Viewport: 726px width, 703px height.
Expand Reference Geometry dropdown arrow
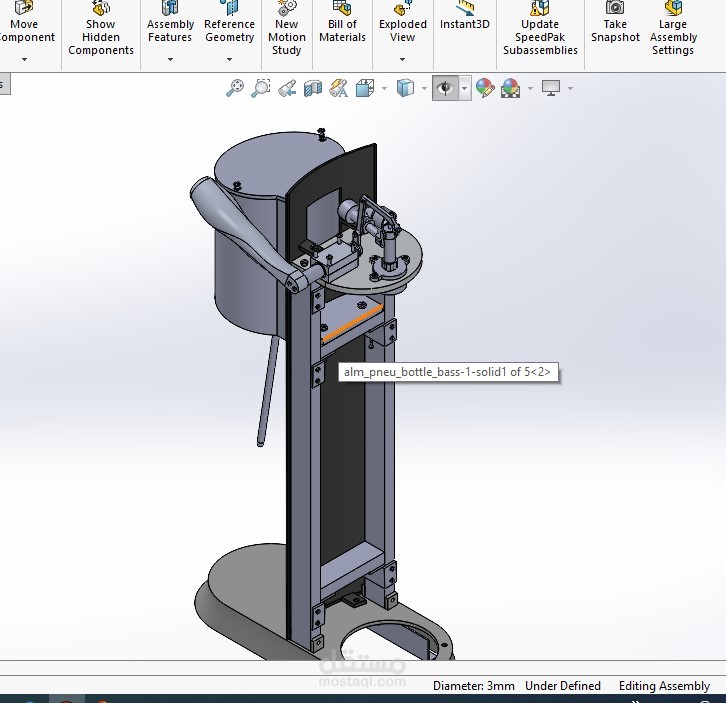(x=229, y=59)
